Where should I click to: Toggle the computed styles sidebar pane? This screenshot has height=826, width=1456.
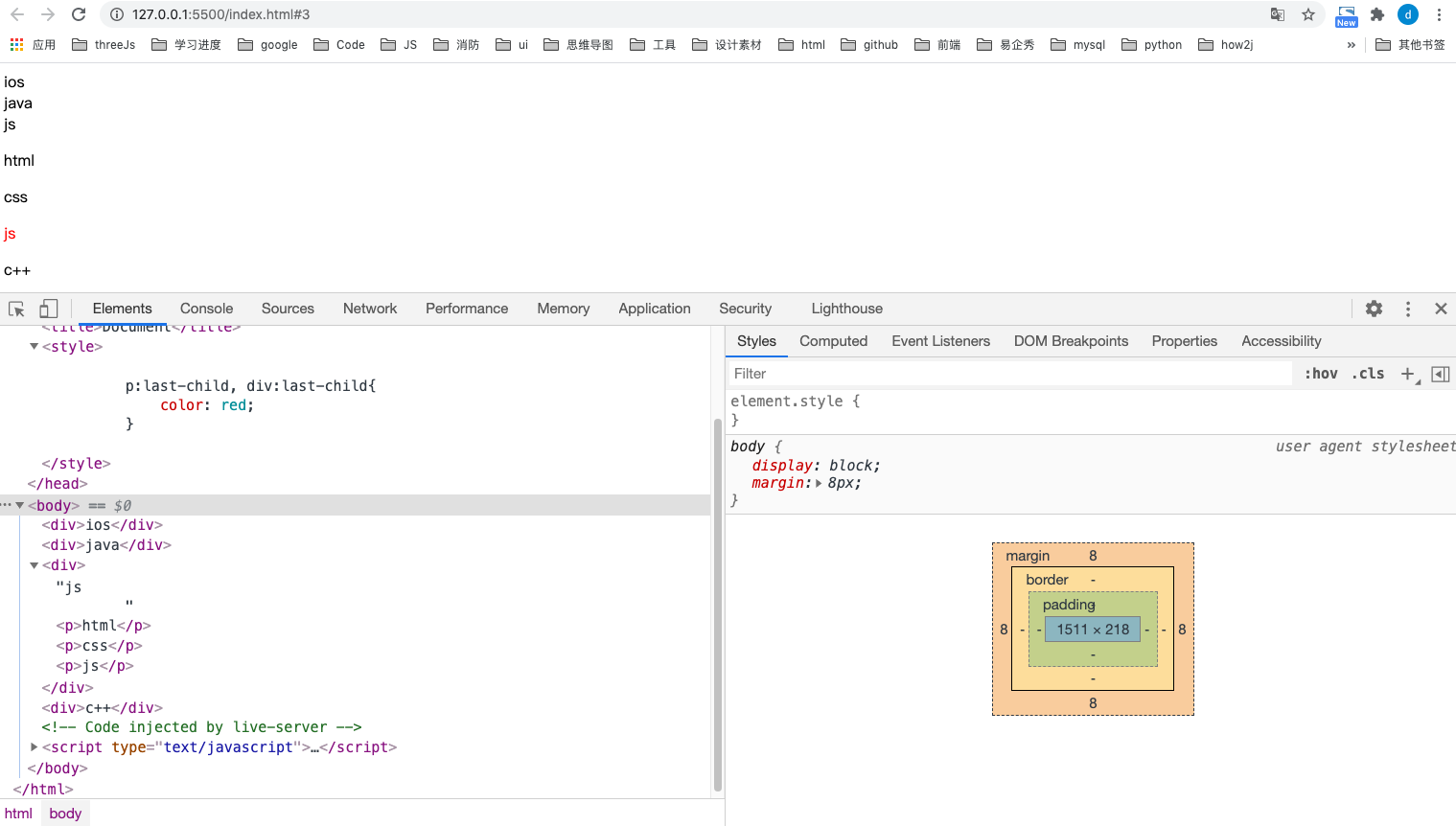tap(1440, 374)
